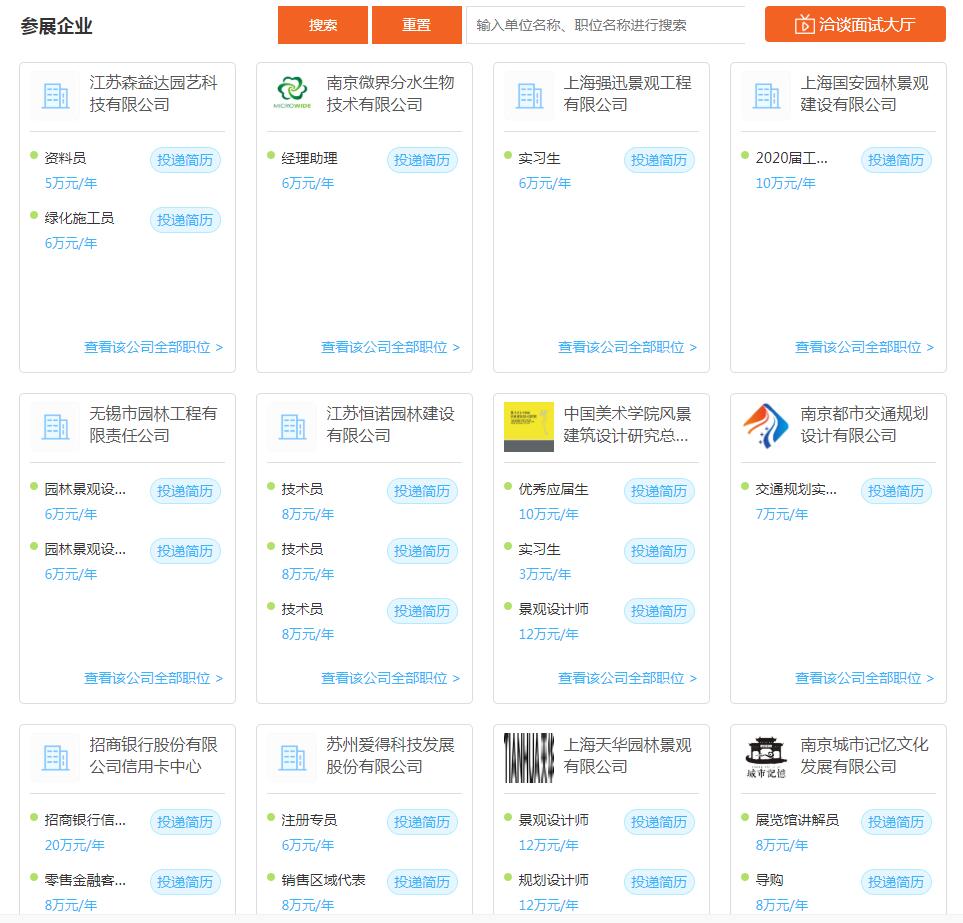Image resolution: width=963 pixels, height=923 pixels.
Task: View all positions at 无锡市园林工程
Action: coord(154,679)
